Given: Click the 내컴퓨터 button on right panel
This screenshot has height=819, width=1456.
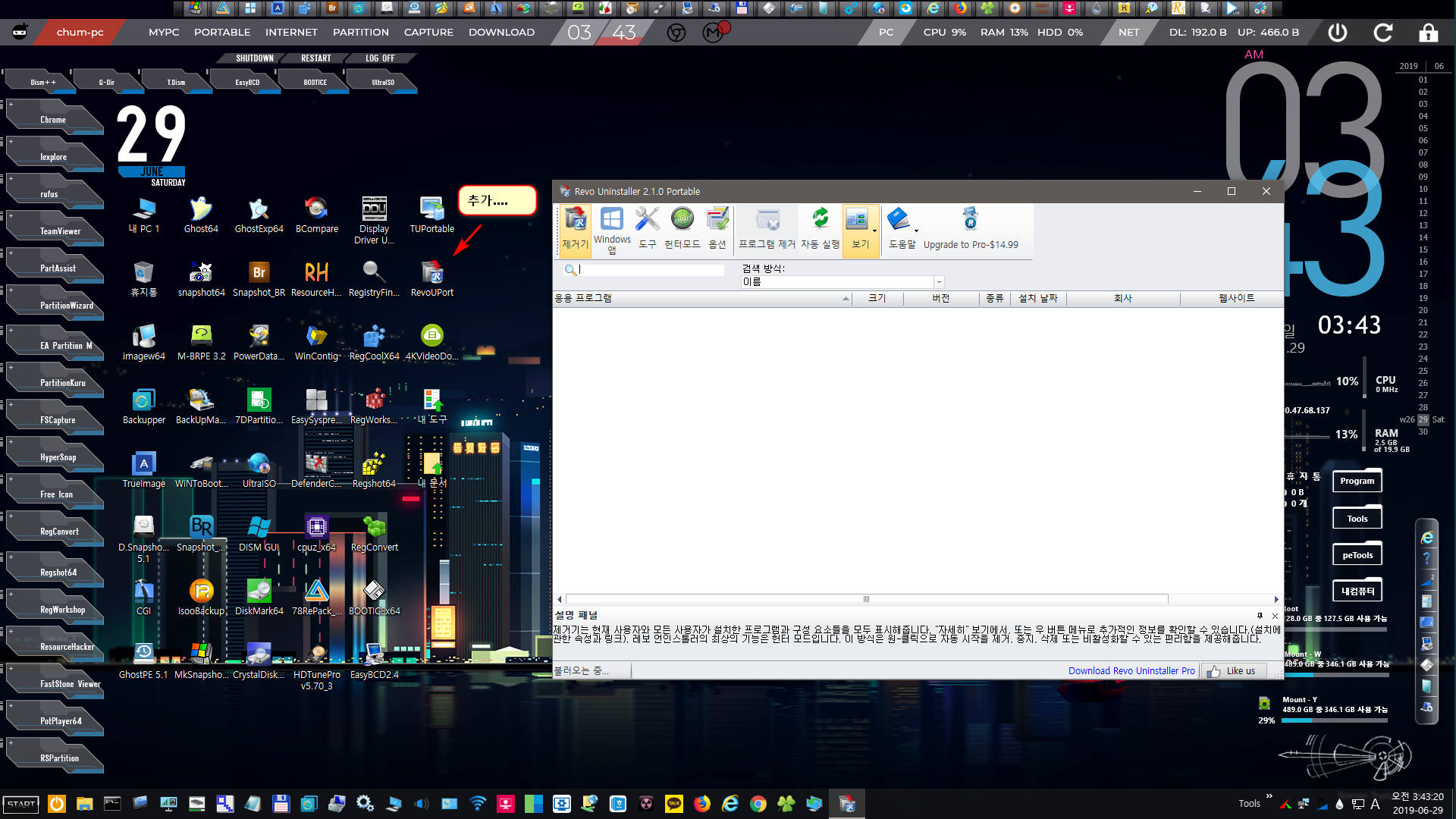Looking at the screenshot, I should point(1357,591).
